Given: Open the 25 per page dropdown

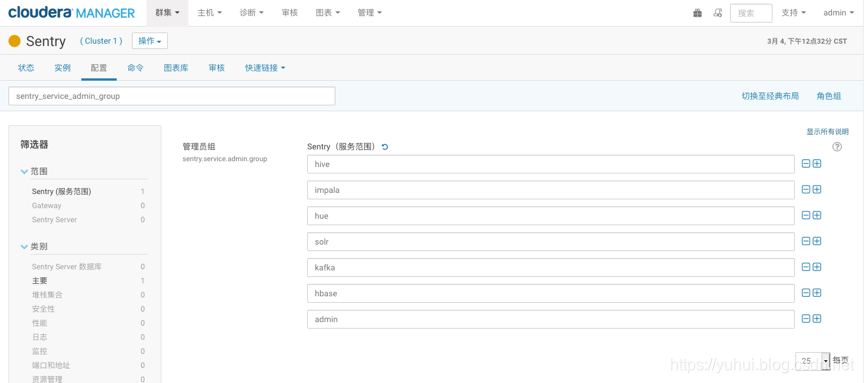Looking at the screenshot, I should coord(813,361).
